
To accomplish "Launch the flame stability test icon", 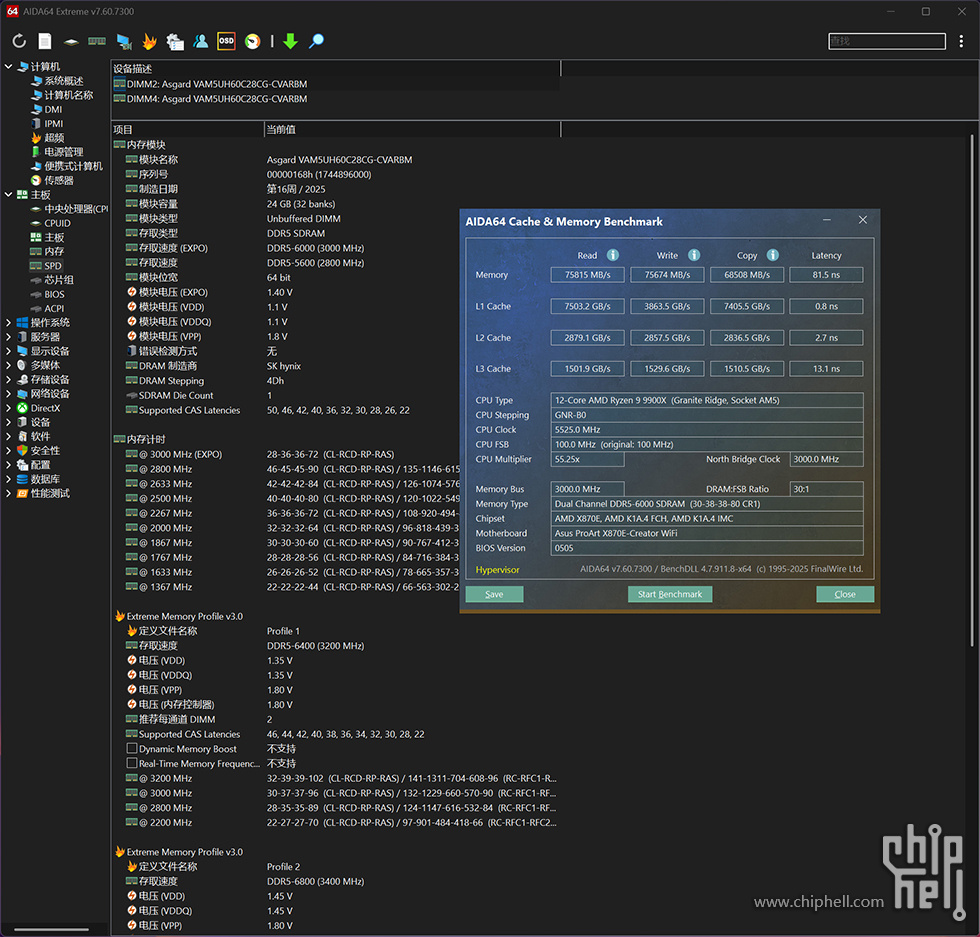I will [149, 41].
